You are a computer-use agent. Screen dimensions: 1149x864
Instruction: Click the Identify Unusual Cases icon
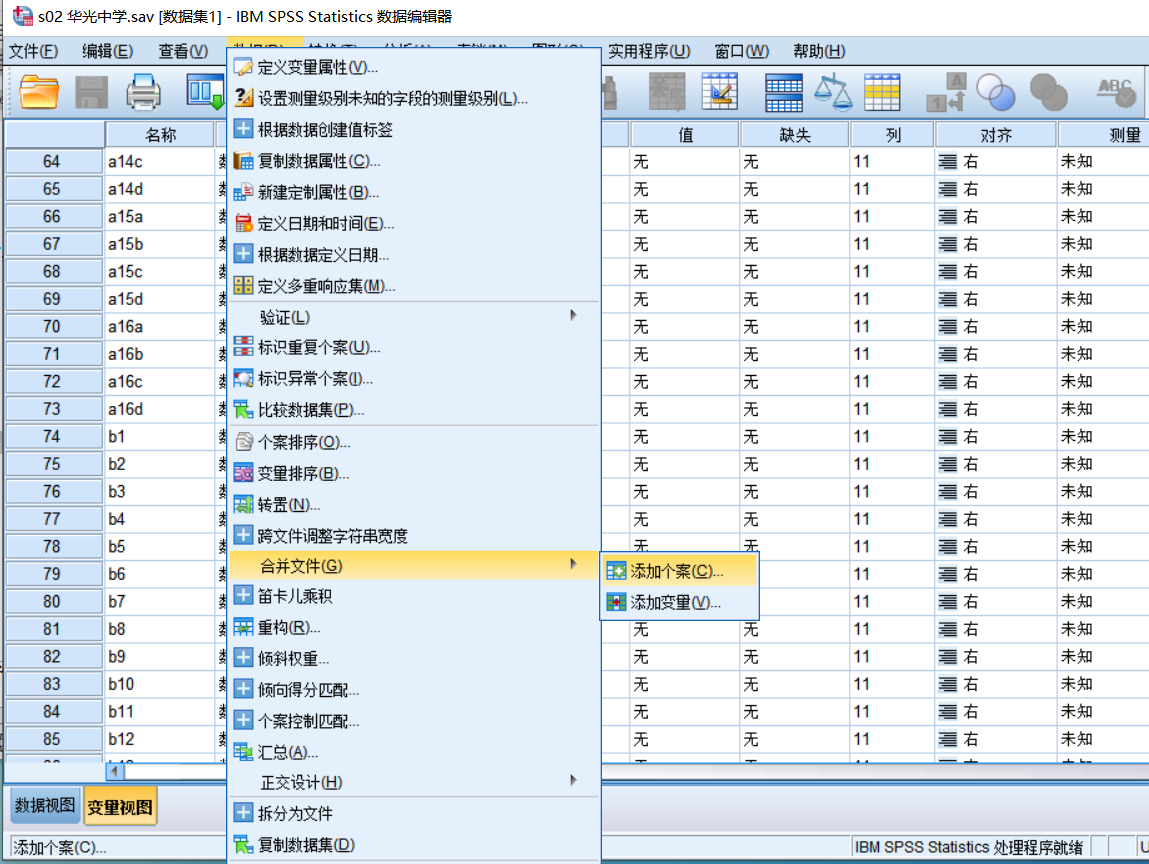point(243,378)
